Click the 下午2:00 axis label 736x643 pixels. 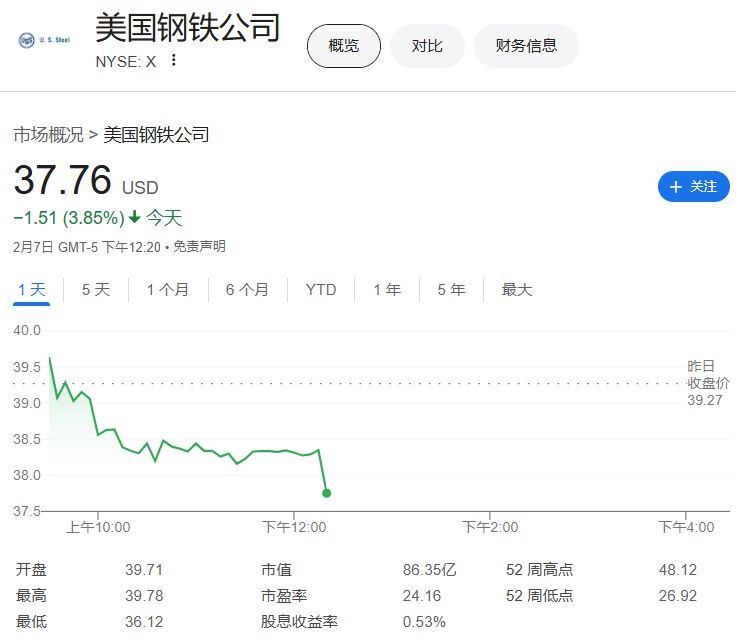tap(490, 527)
